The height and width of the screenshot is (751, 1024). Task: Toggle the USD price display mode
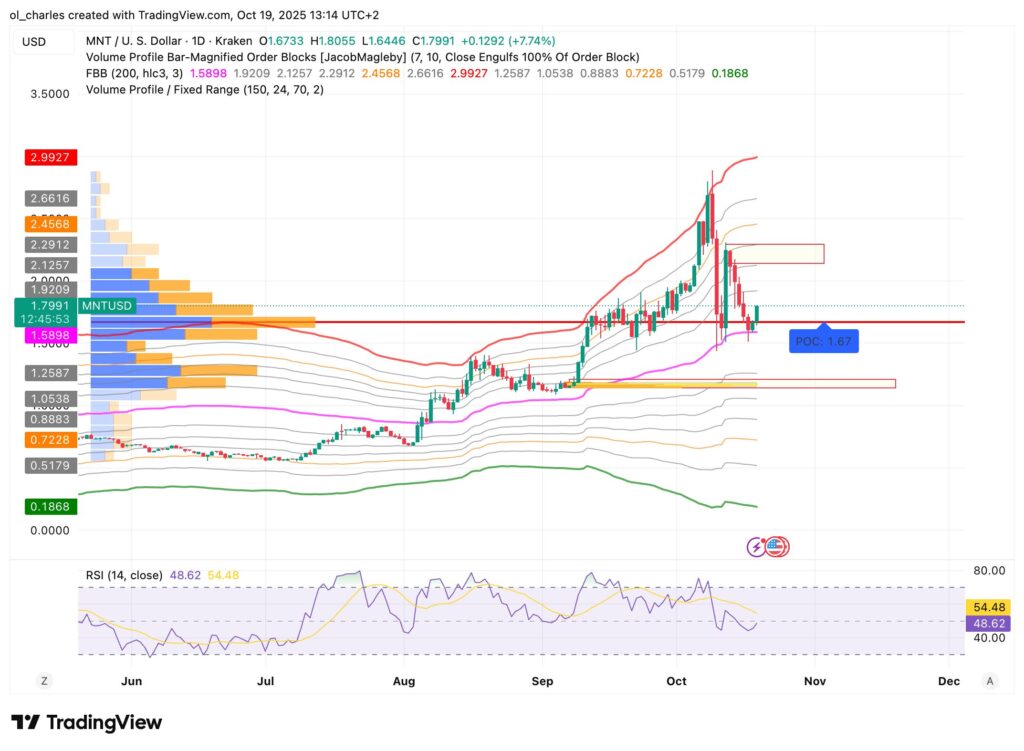34,41
